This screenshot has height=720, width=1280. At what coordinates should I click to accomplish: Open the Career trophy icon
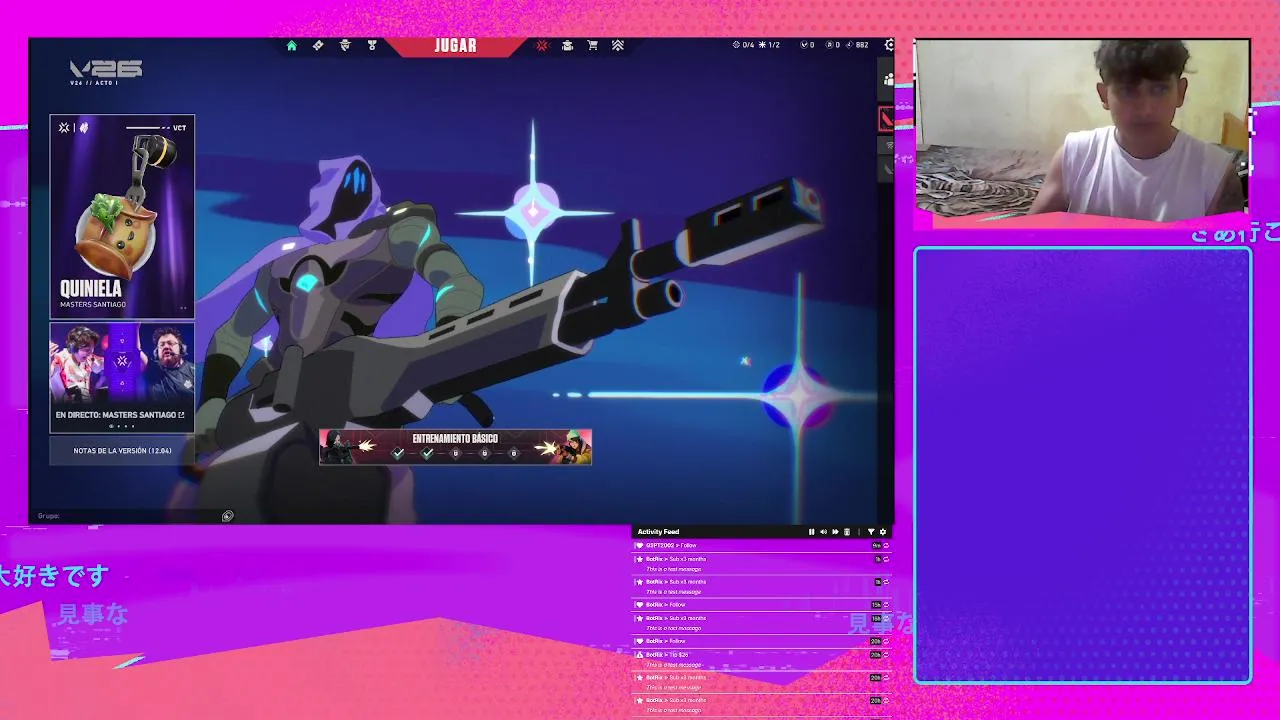pos(372,45)
